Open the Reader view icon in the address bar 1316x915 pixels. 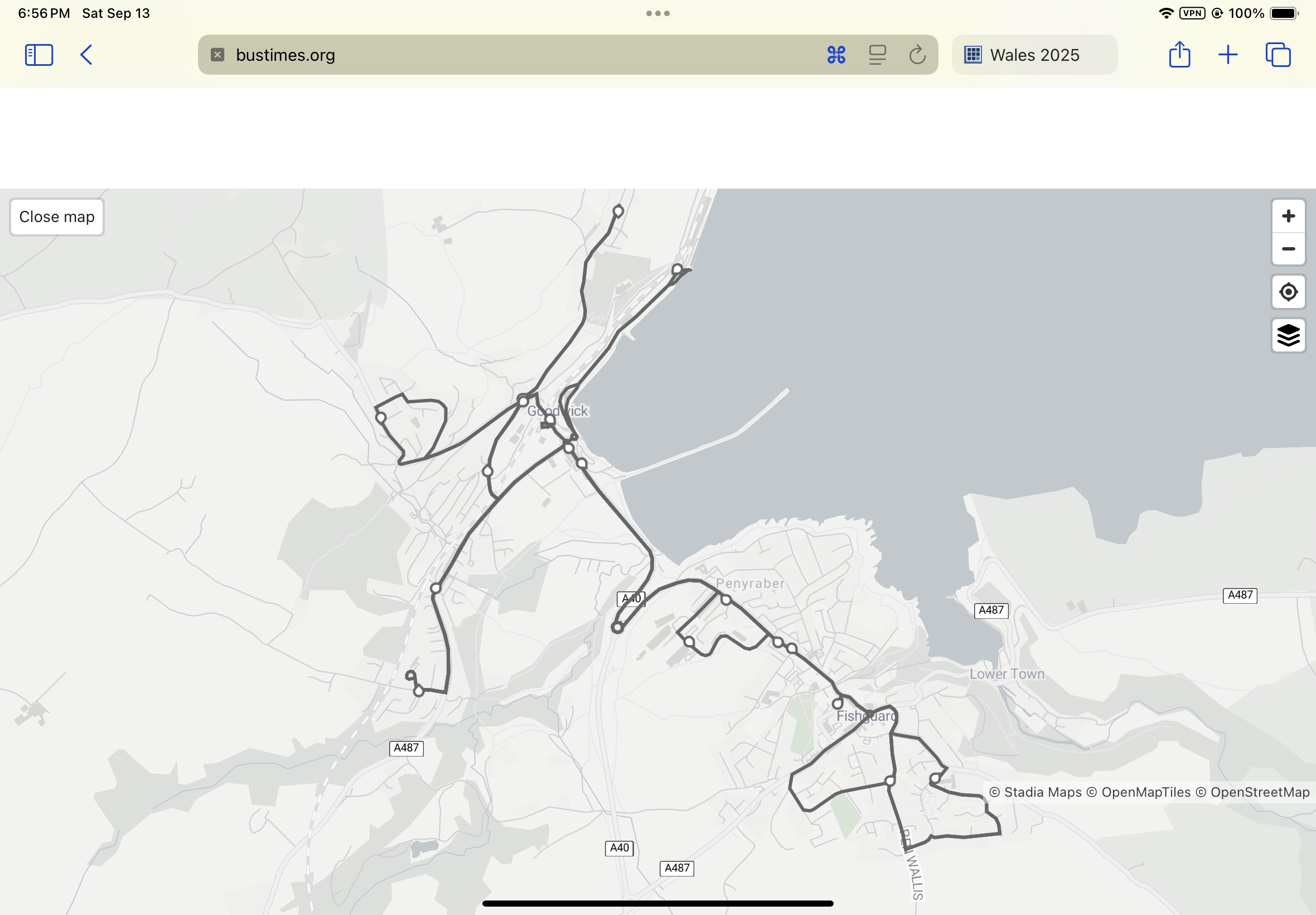877,55
